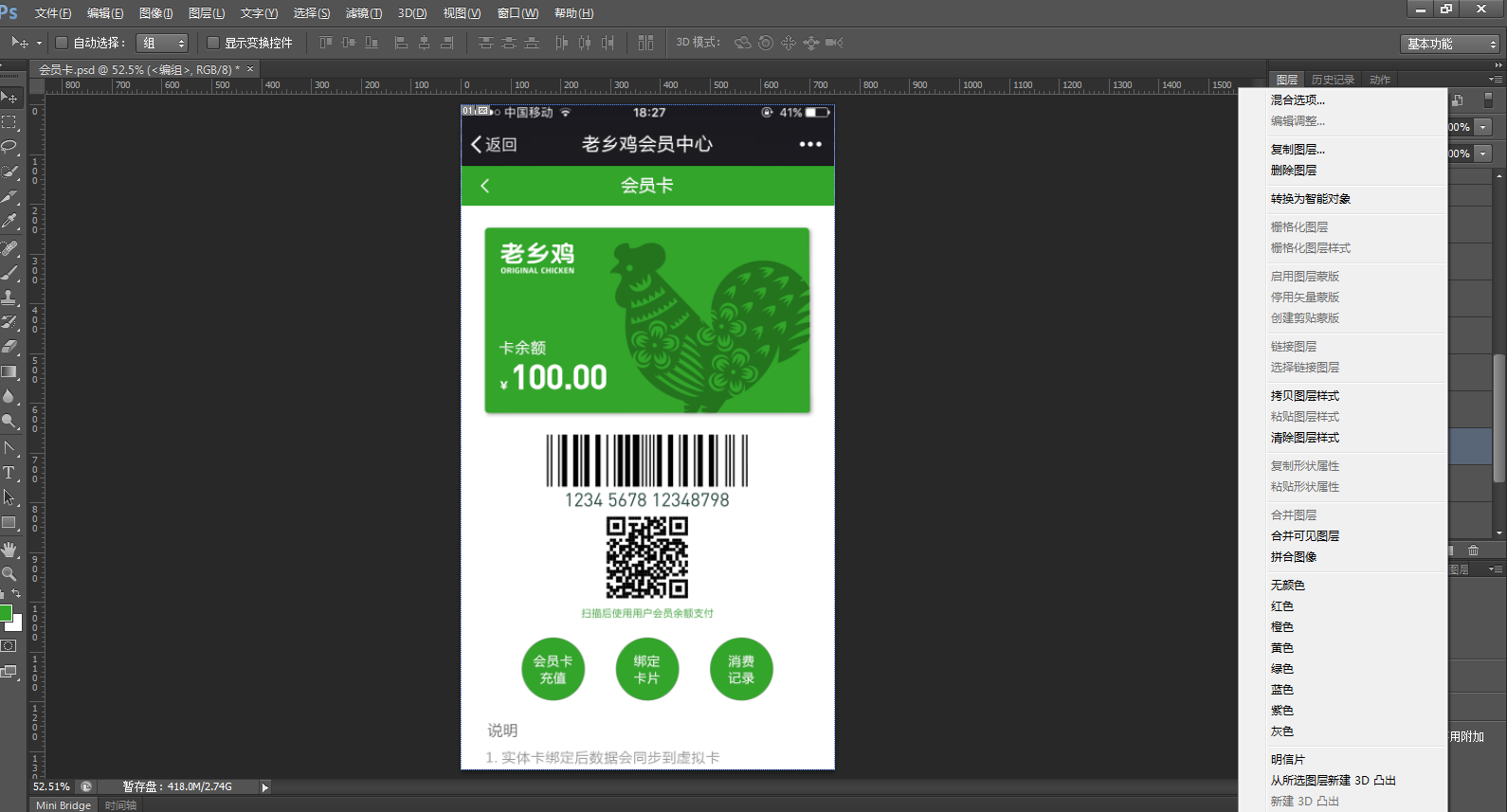Open the Mini Bridge panel tab

[64, 805]
